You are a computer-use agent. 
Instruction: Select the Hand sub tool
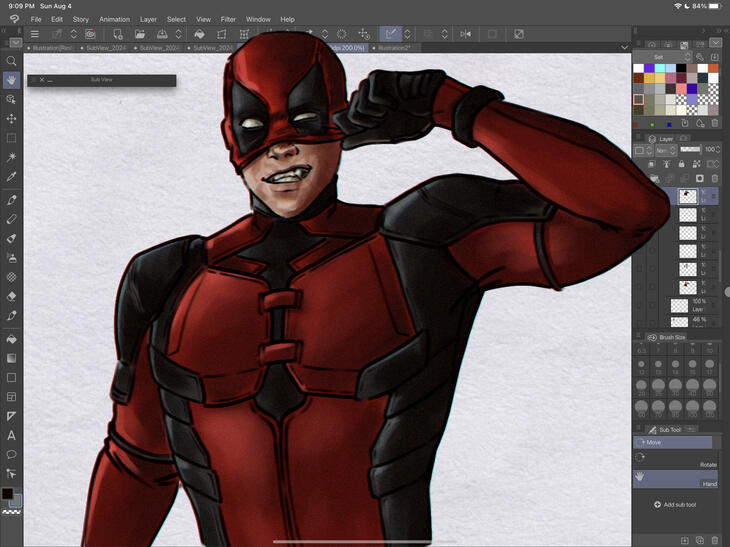tap(675, 479)
